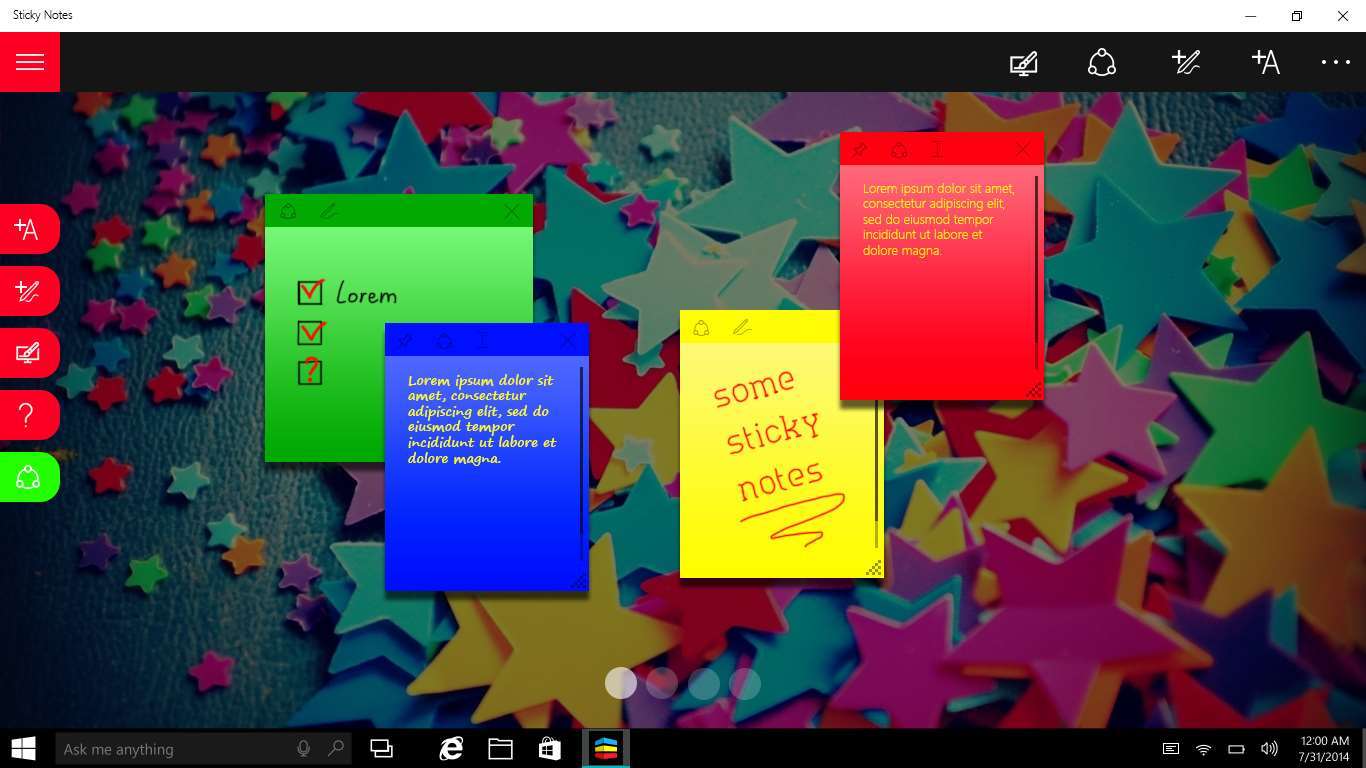
Task: Click the green color button in the sidebar
Action: [28, 478]
